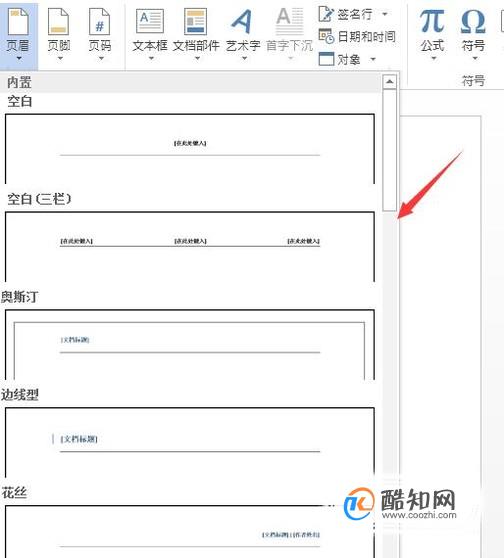Click the header gallery scrollbar thumb
504x558 pixels.
coord(390,151)
